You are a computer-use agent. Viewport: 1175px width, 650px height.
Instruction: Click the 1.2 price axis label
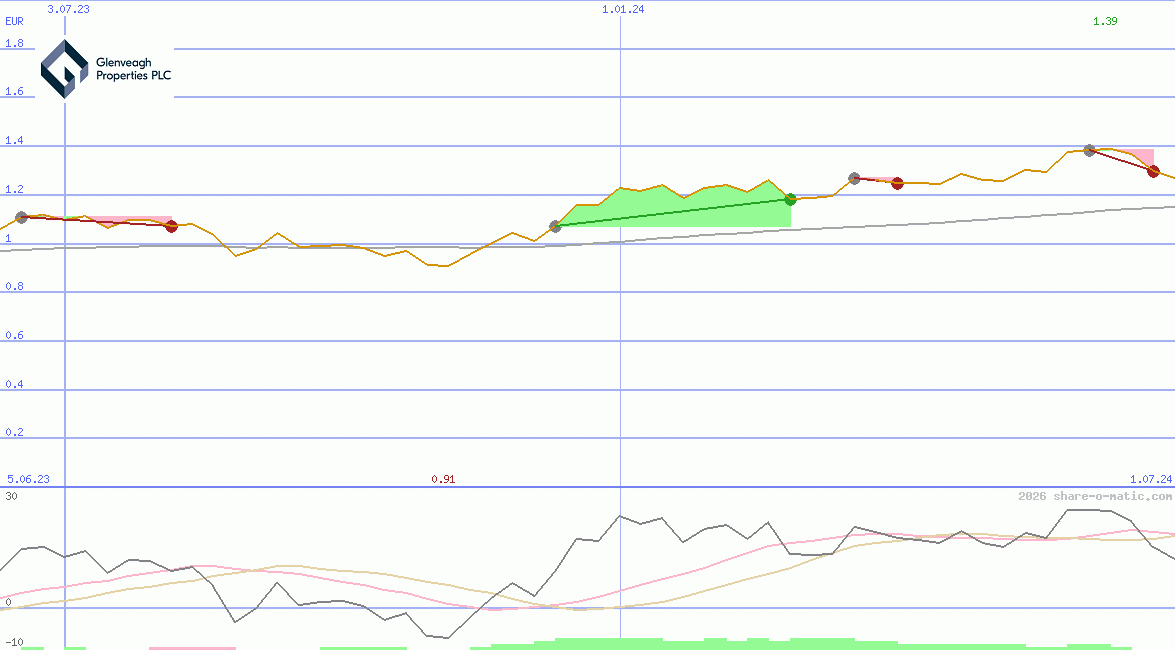click(x=14, y=190)
